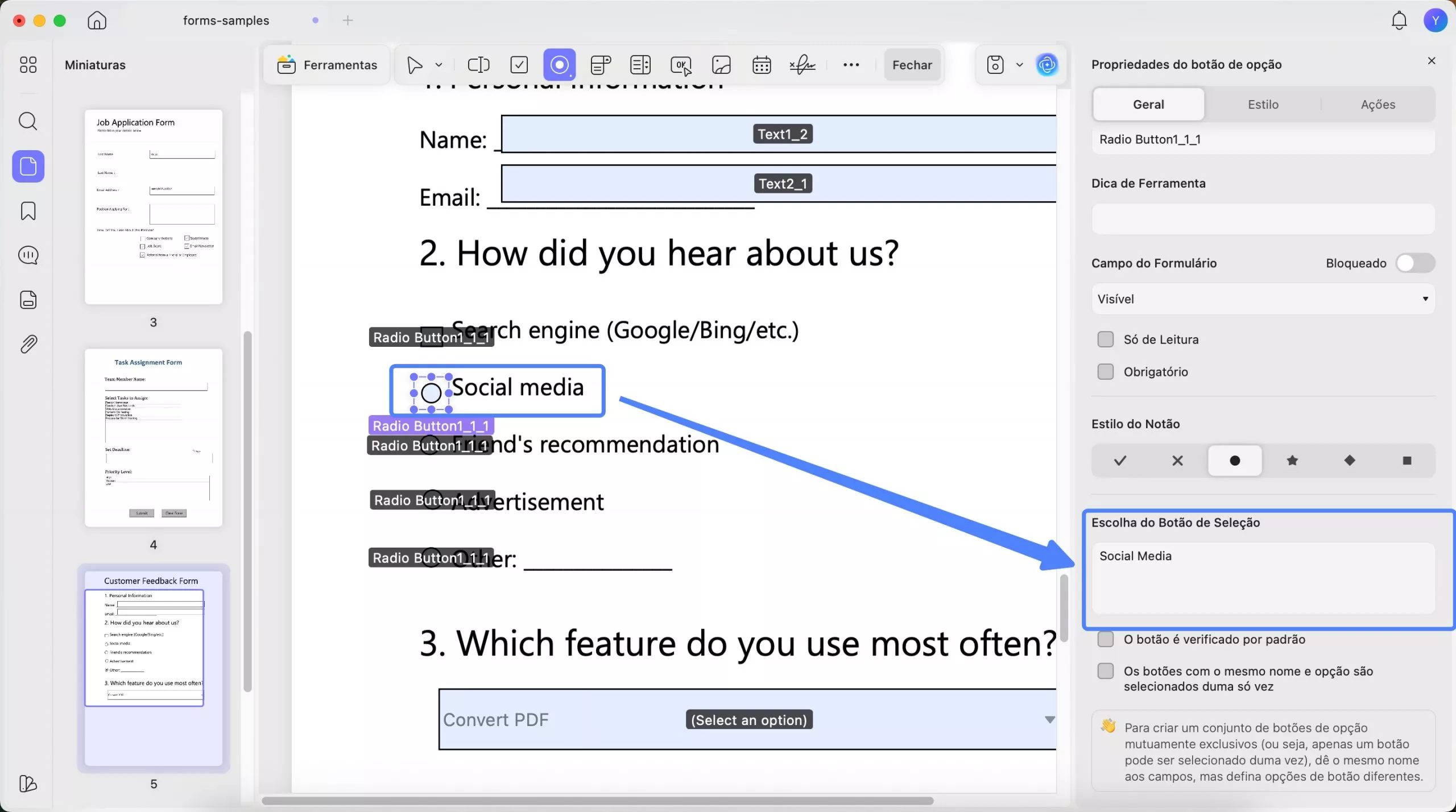Select the list box field tool
1456x812 pixels.
pyautogui.click(x=640, y=65)
